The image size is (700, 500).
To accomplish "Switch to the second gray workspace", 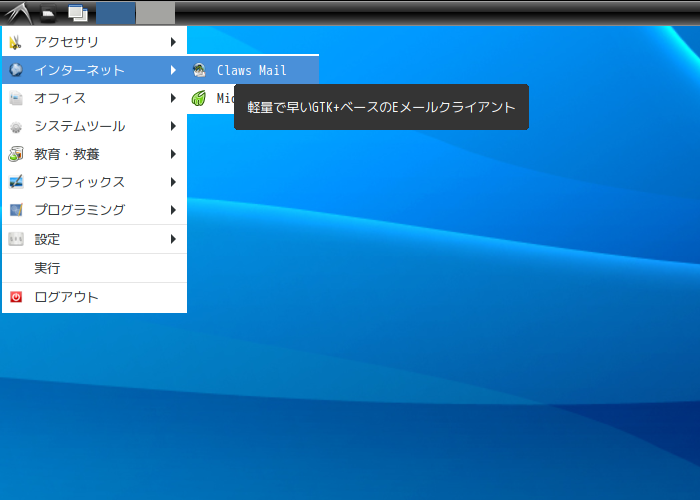I will pos(155,13).
